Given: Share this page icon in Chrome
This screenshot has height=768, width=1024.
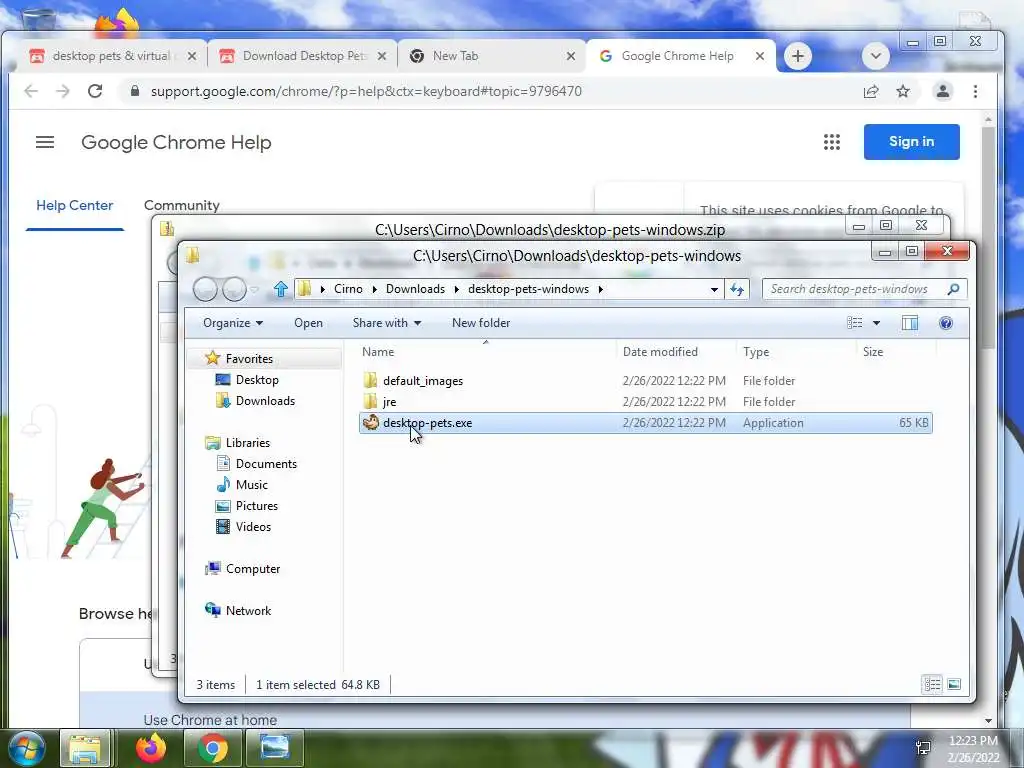Looking at the screenshot, I should click(871, 91).
